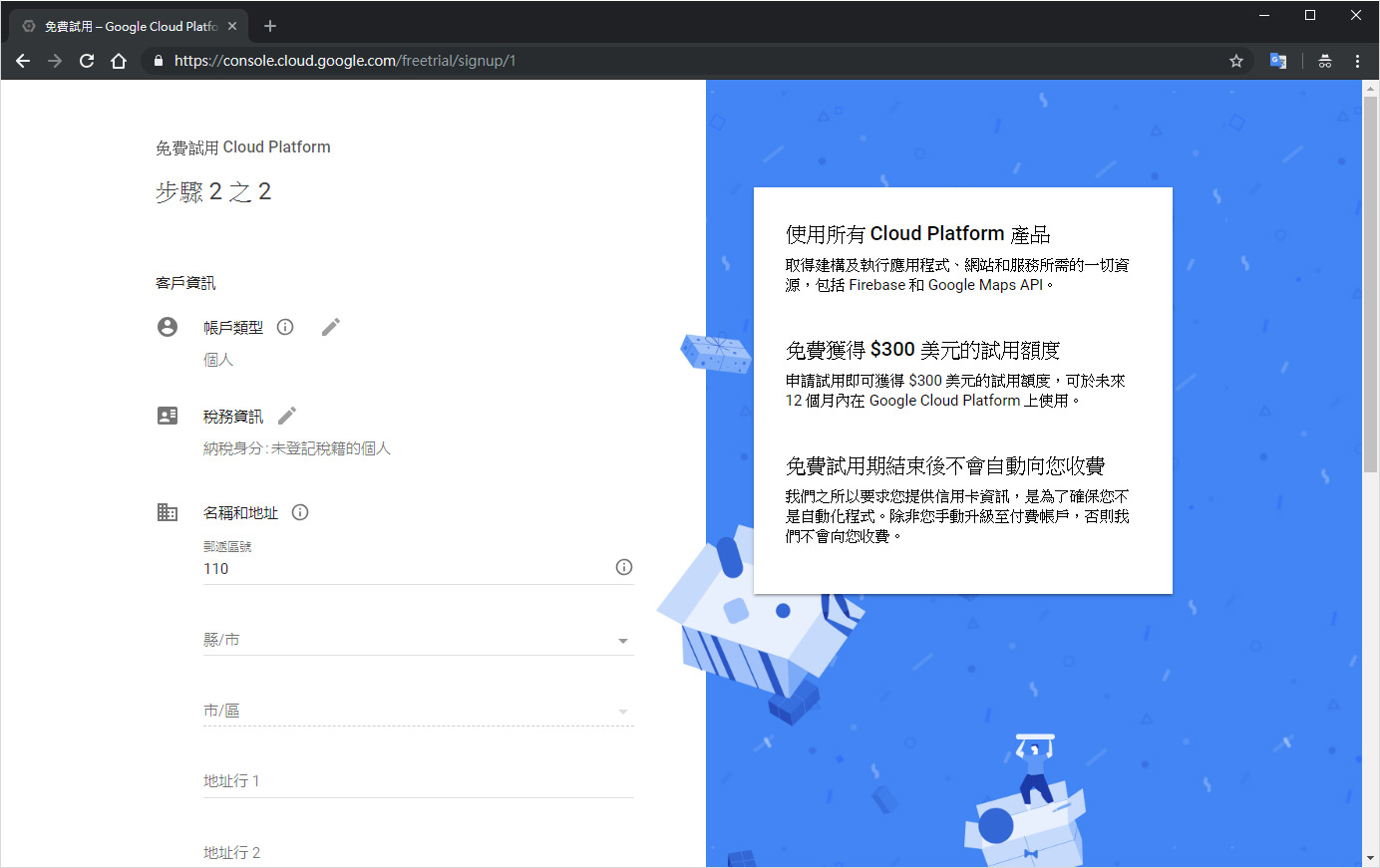Click the 納稅身分:未登記稅籍的個人 text
This screenshot has height=868, width=1380.
[297, 448]
